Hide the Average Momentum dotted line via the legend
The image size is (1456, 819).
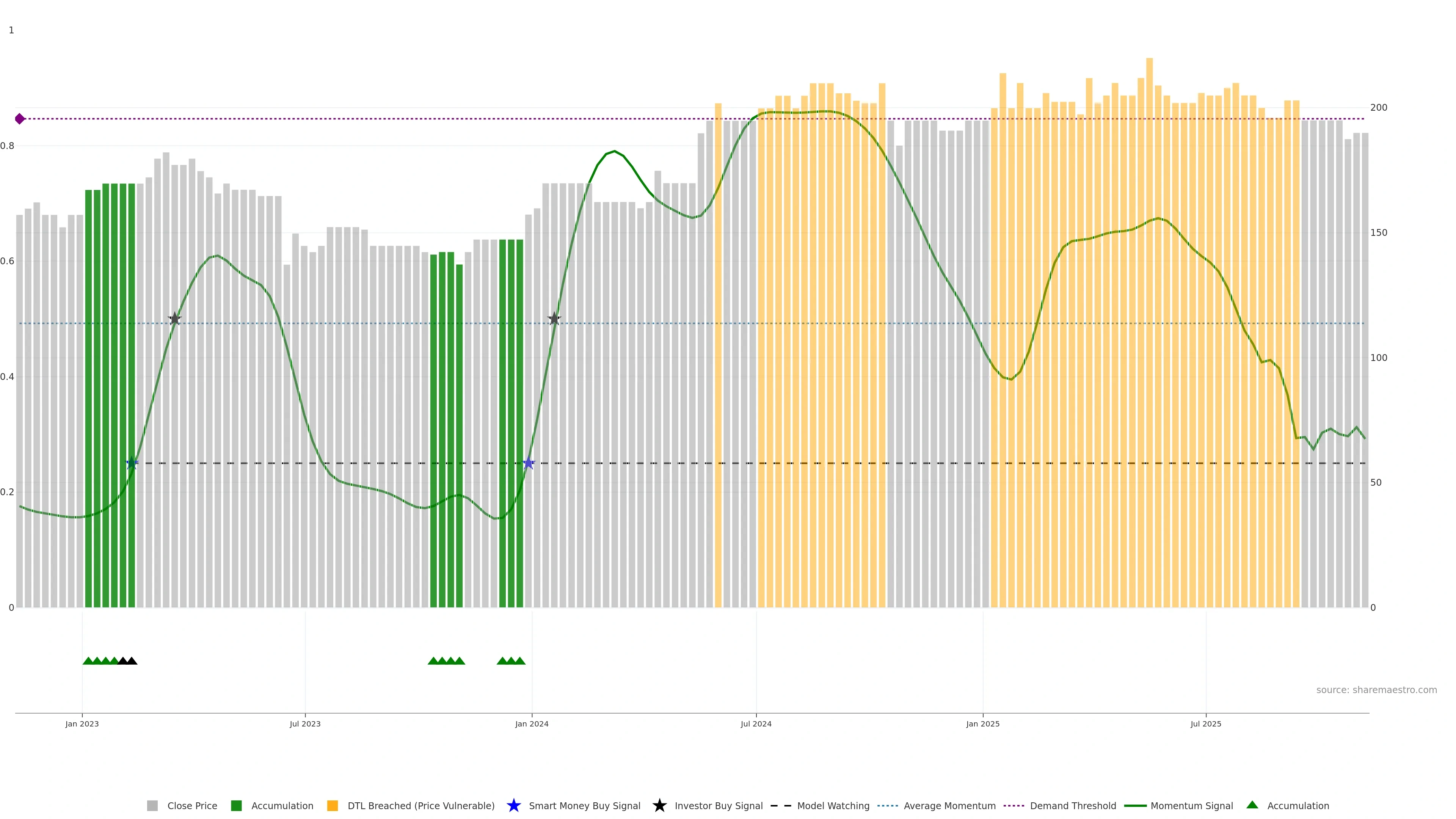click(949, 805)
